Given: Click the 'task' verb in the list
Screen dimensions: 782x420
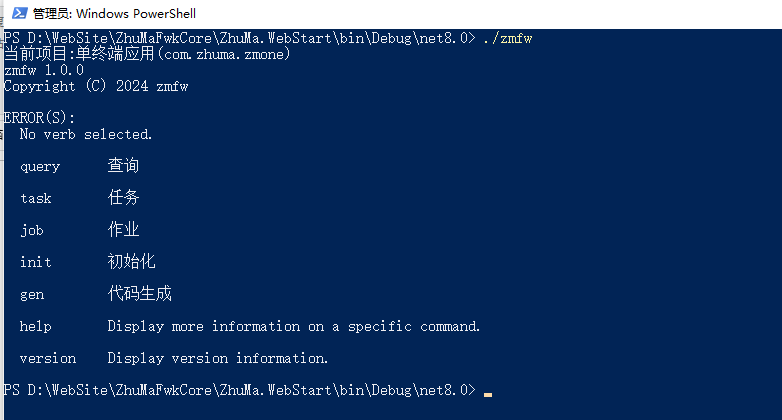Looking at the screenshot, I should click(36, 199).
